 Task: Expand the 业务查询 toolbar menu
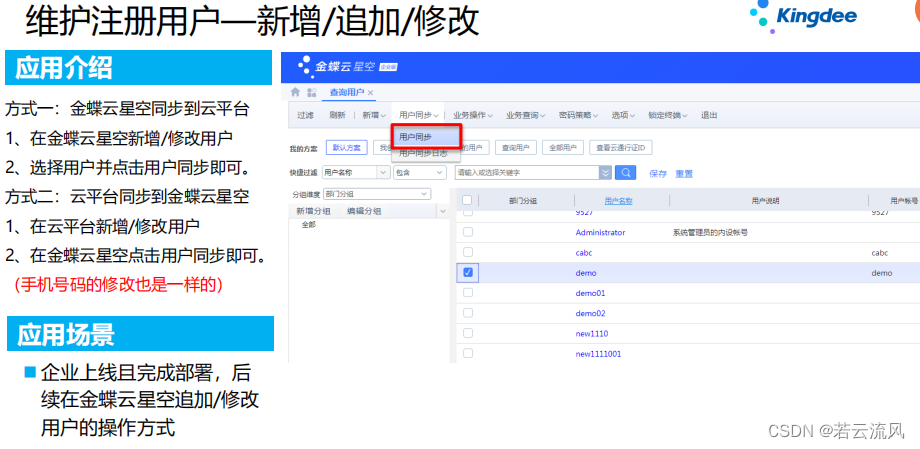coord(526,116)
